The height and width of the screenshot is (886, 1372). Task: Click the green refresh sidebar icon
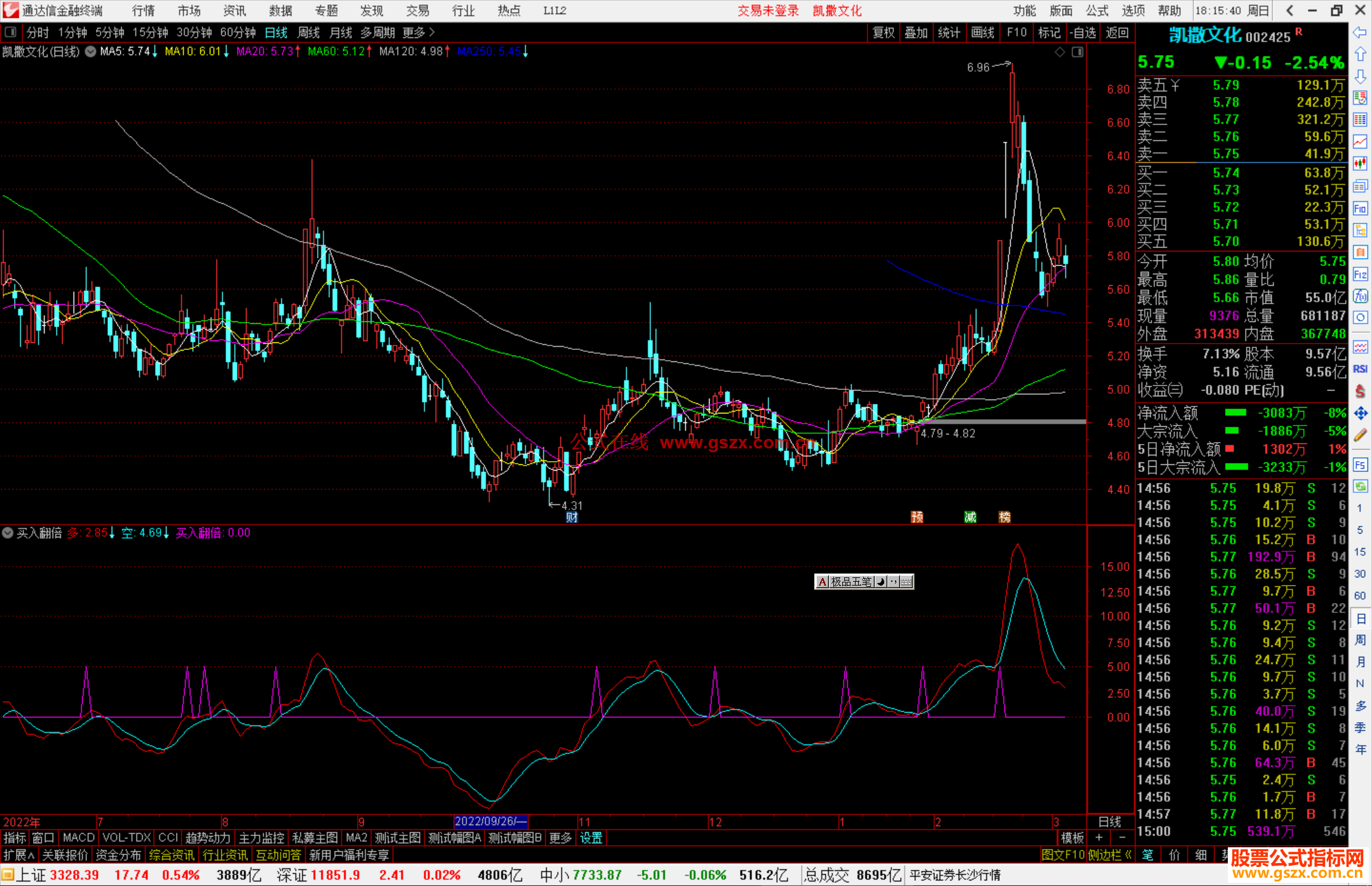point(1360,487)
